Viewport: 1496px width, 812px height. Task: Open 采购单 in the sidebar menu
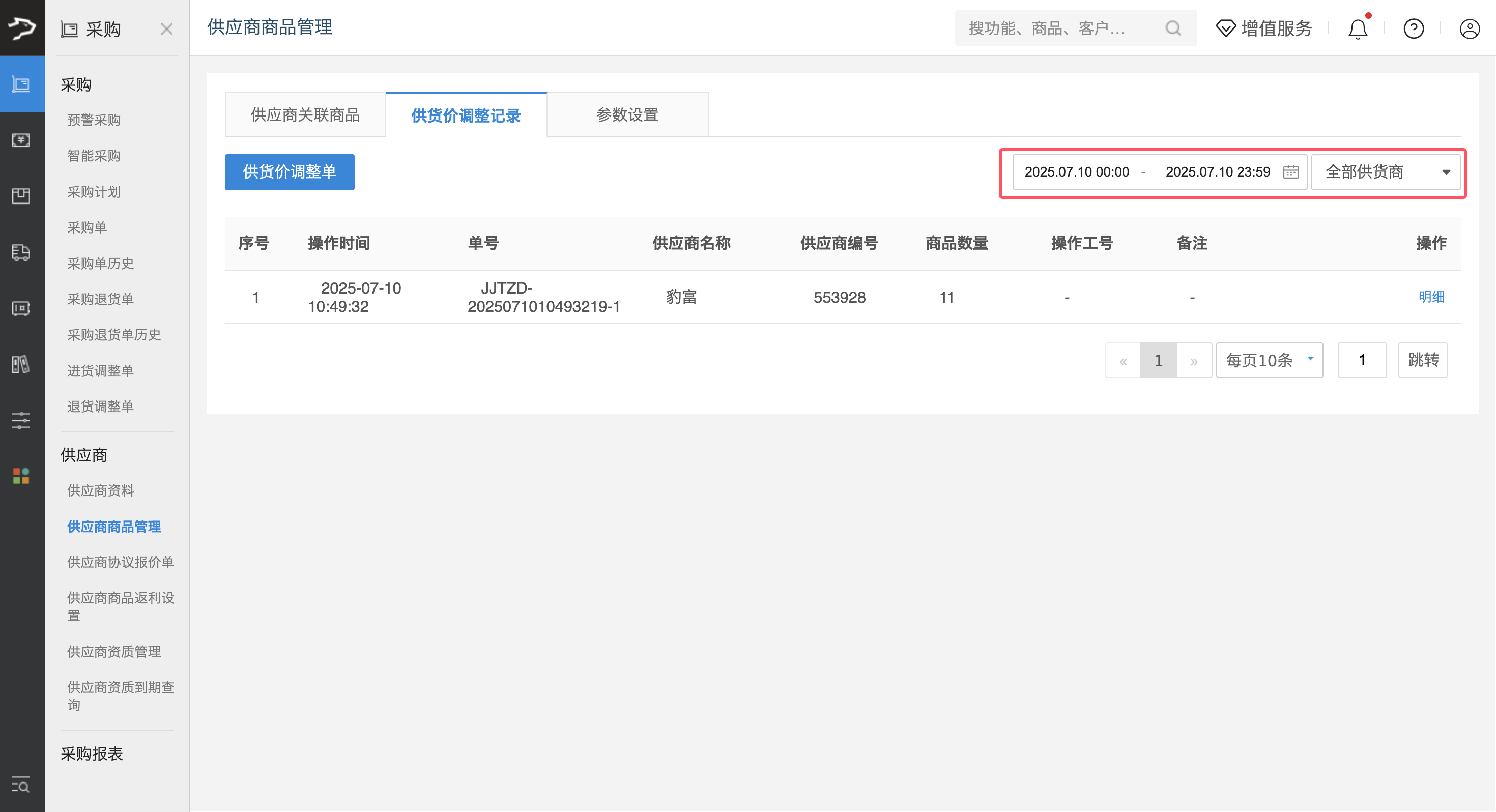coord(87,227)
